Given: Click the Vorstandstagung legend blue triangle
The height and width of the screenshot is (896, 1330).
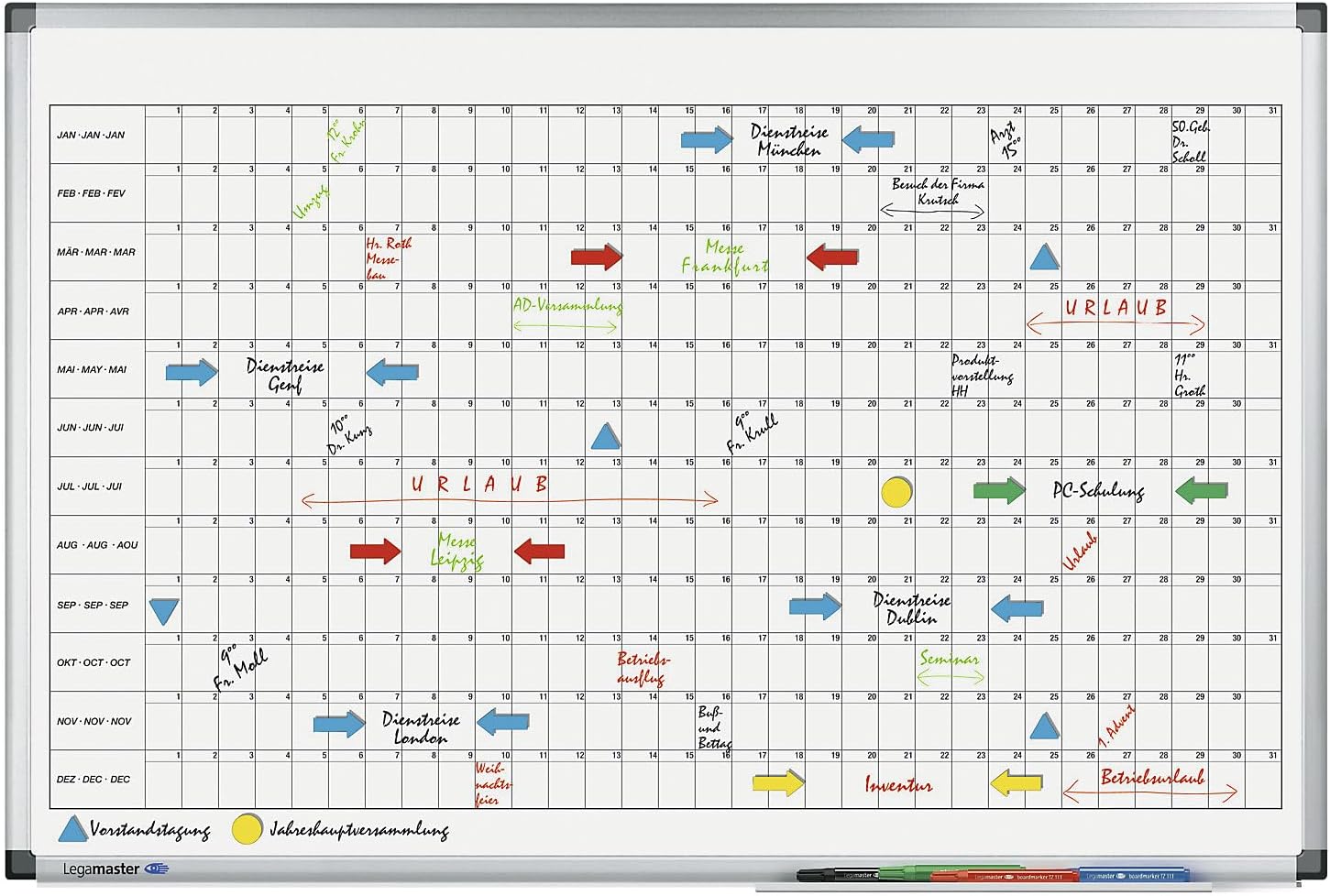Looking at the screenshot, I should [73, 829].
